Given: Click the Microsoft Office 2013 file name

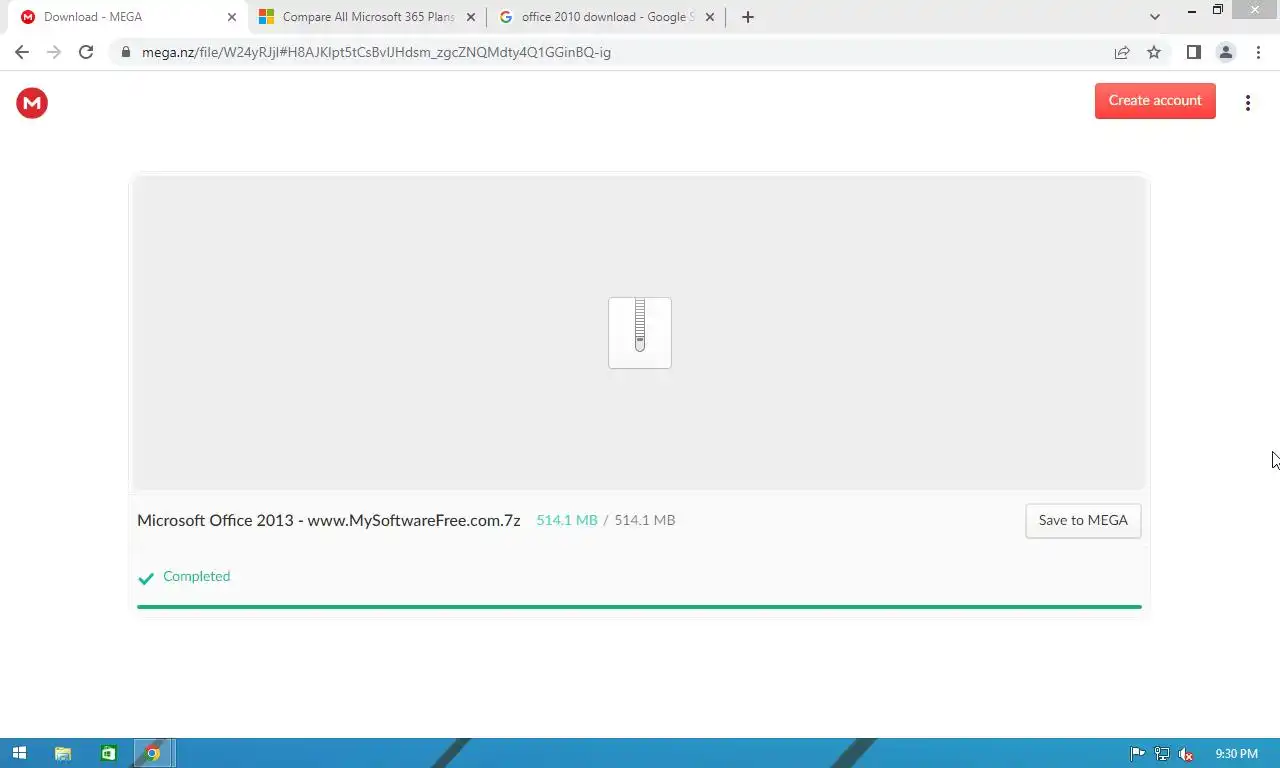Looking at the screenshot, I should pyautogui.click(x=329, y=520).
